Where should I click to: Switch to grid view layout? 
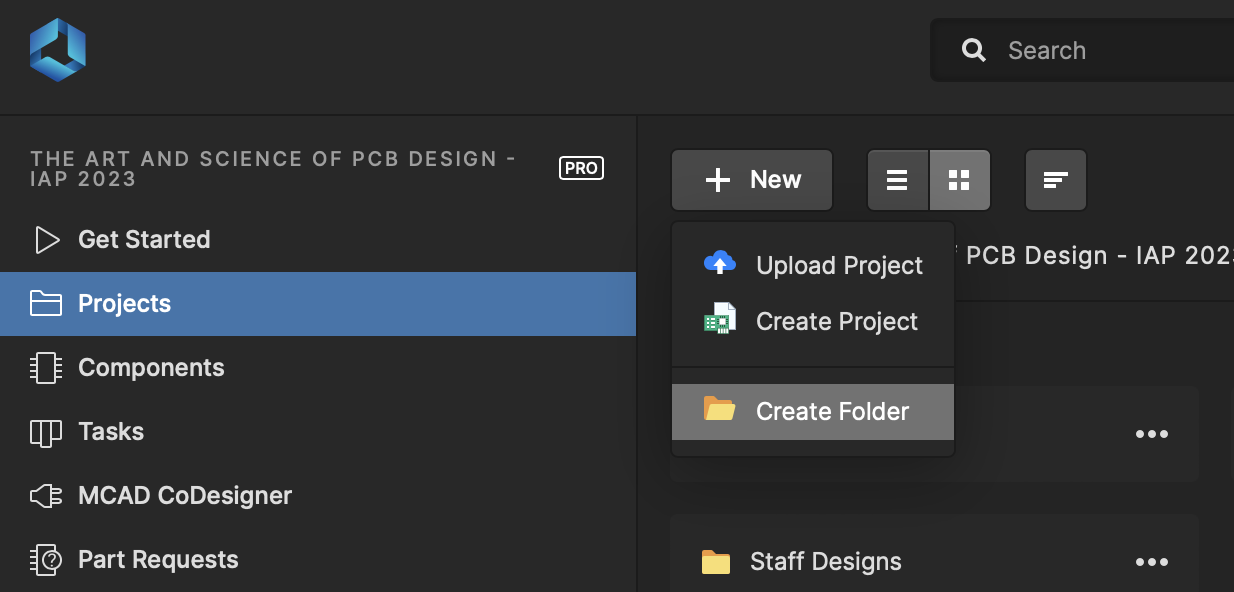click(x=960, y=180)
